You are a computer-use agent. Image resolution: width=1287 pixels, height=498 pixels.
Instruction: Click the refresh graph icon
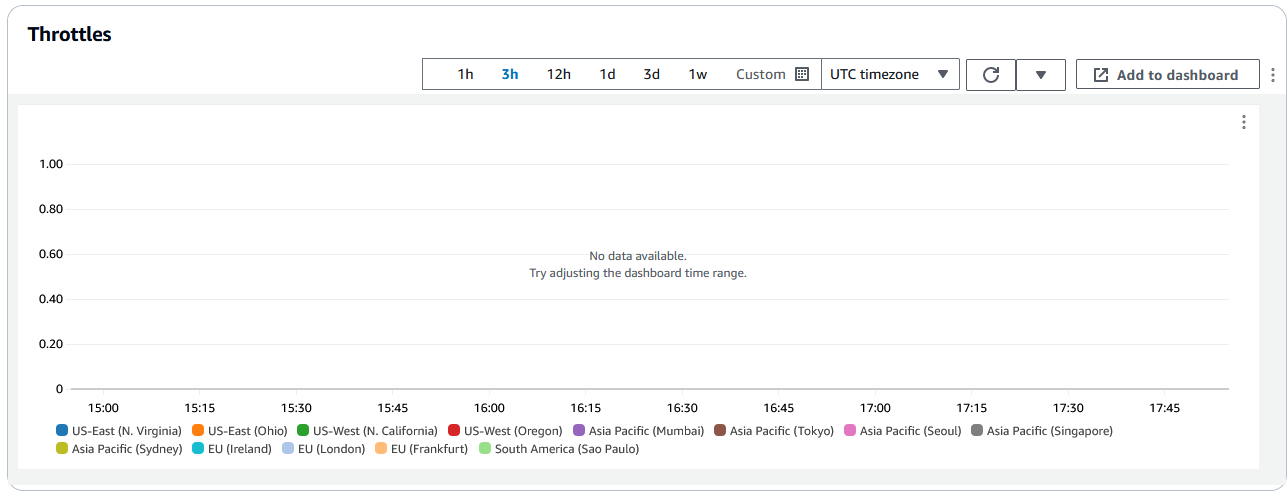tap(991, 75)
